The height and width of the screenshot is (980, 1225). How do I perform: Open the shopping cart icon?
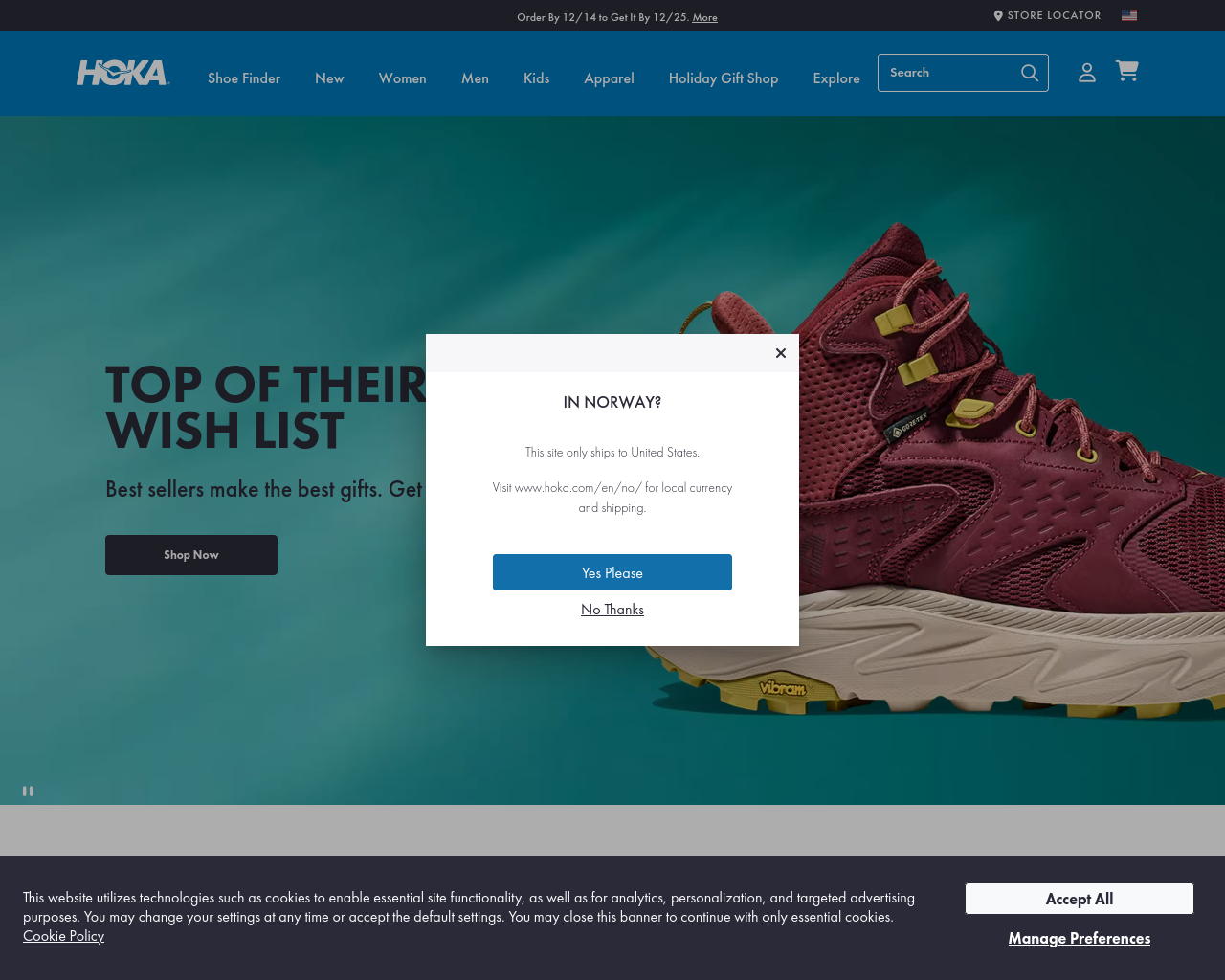(x=1126, y=71)
